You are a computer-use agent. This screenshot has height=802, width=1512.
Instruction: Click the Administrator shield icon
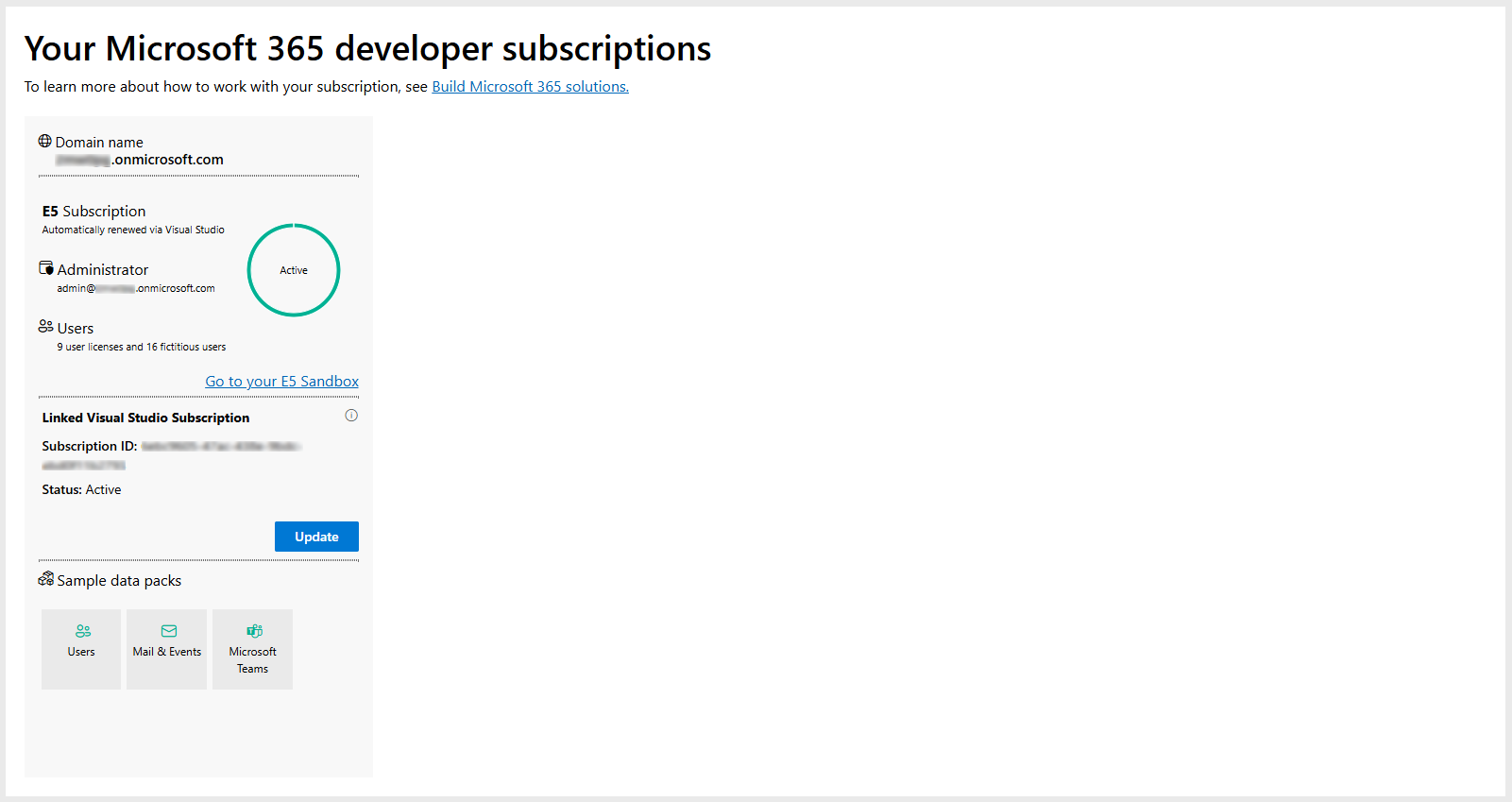(46, 268)
